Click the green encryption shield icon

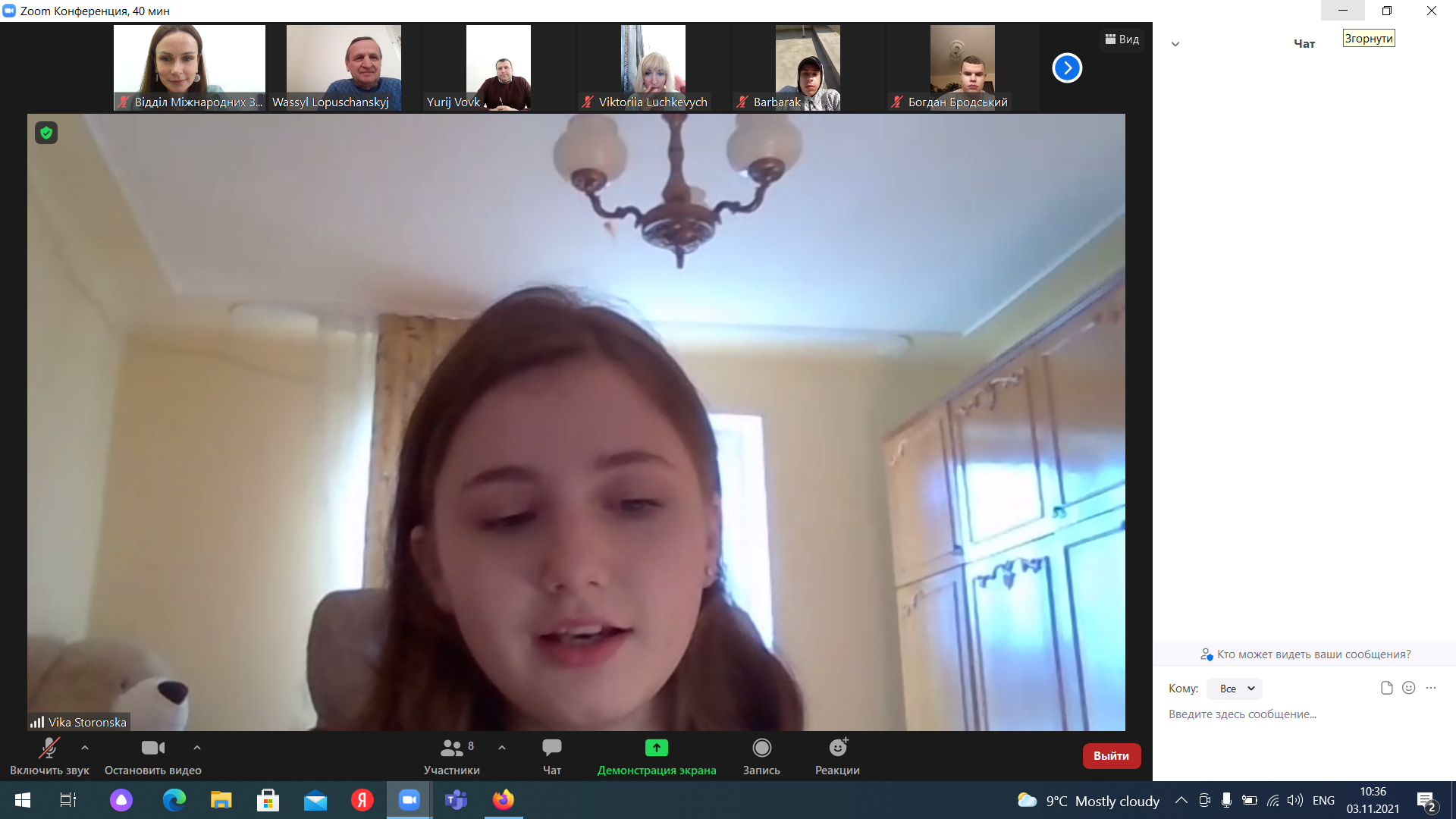tap(46, 133)
